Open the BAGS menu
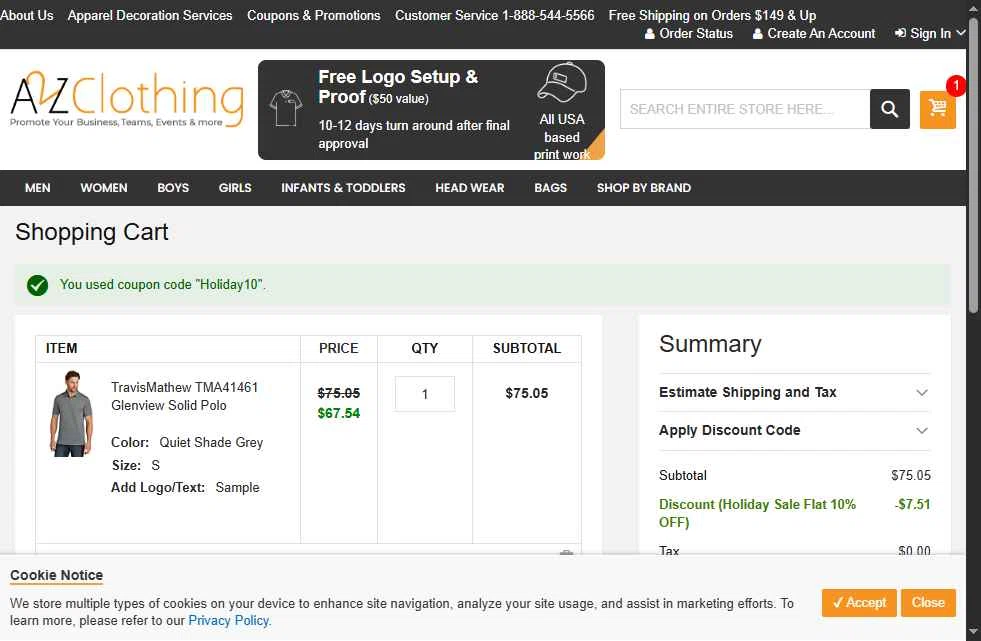The height and width of the screenshot is (641, 981). click(551, 188)
